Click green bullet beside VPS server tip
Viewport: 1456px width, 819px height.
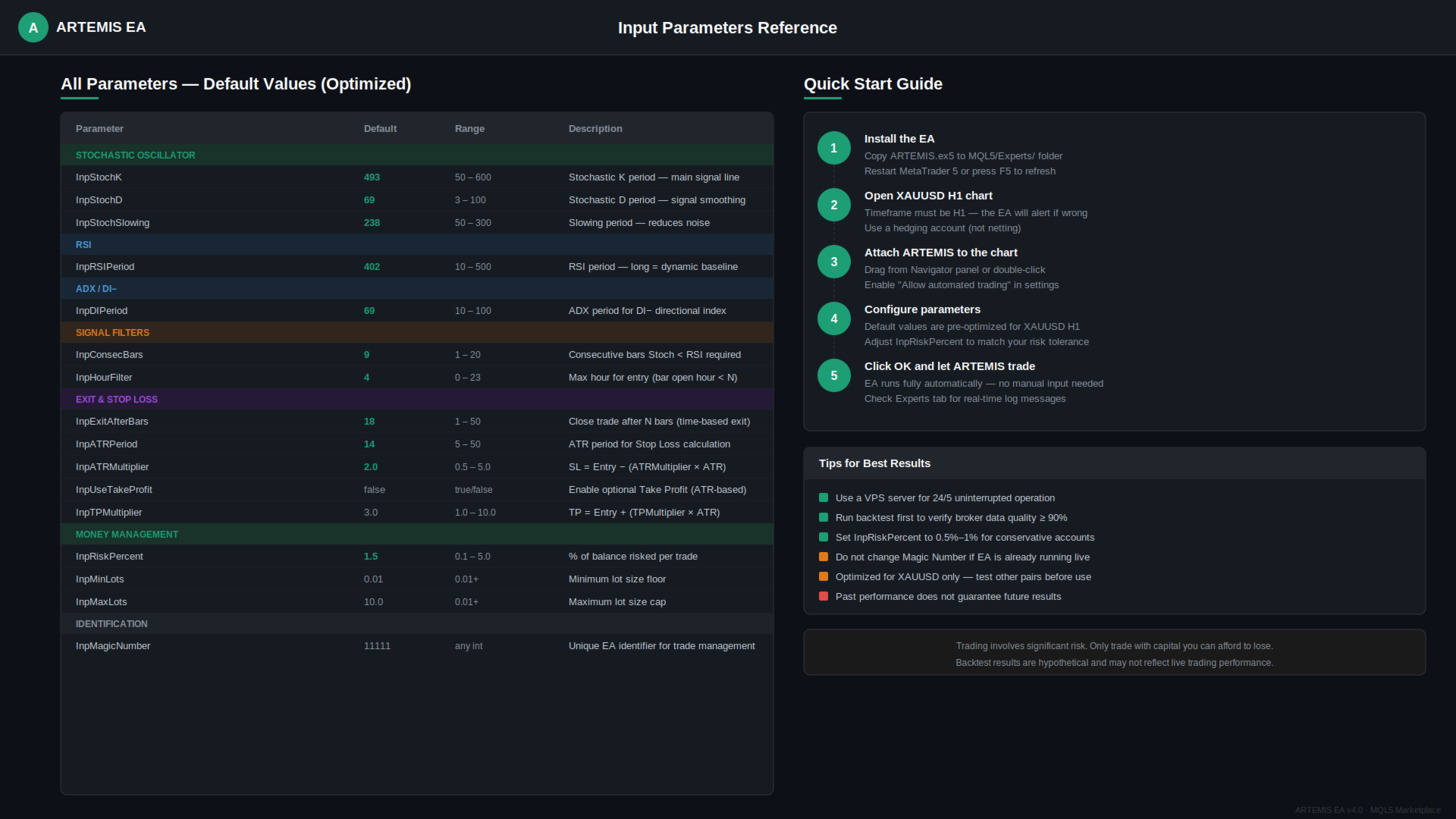[x=824, y=498]
